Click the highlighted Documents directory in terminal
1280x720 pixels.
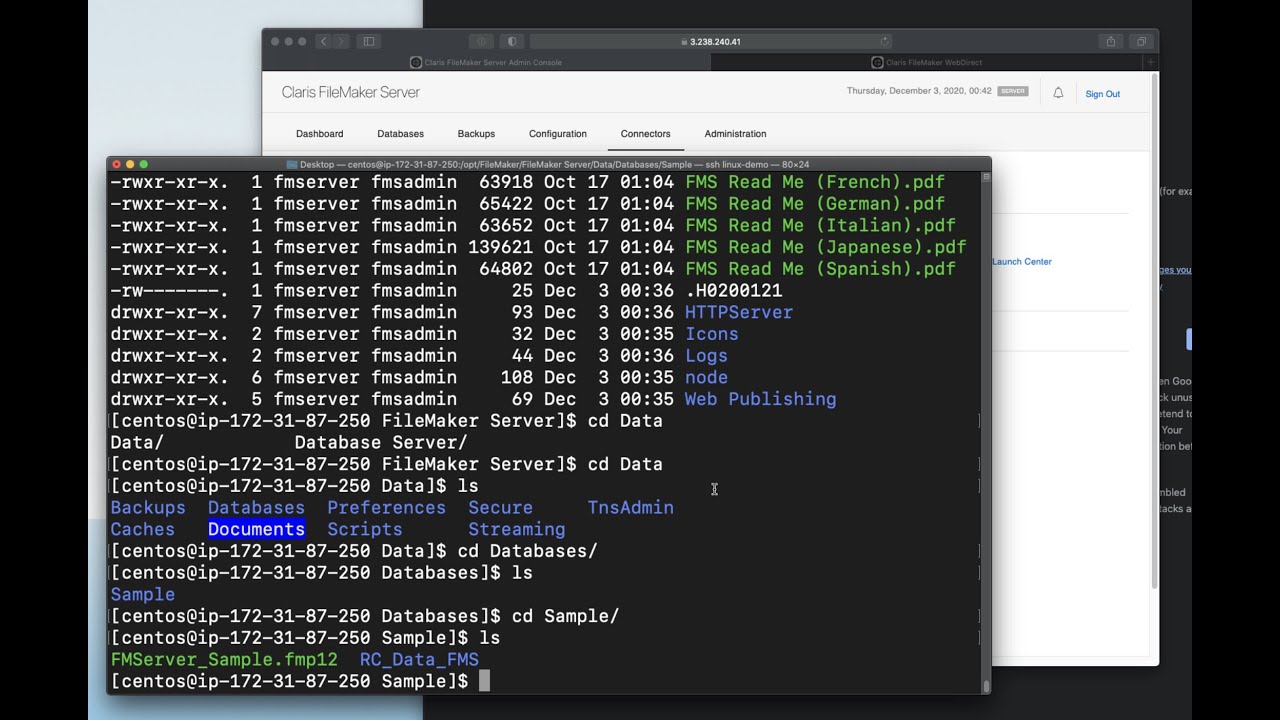(256, 530)
